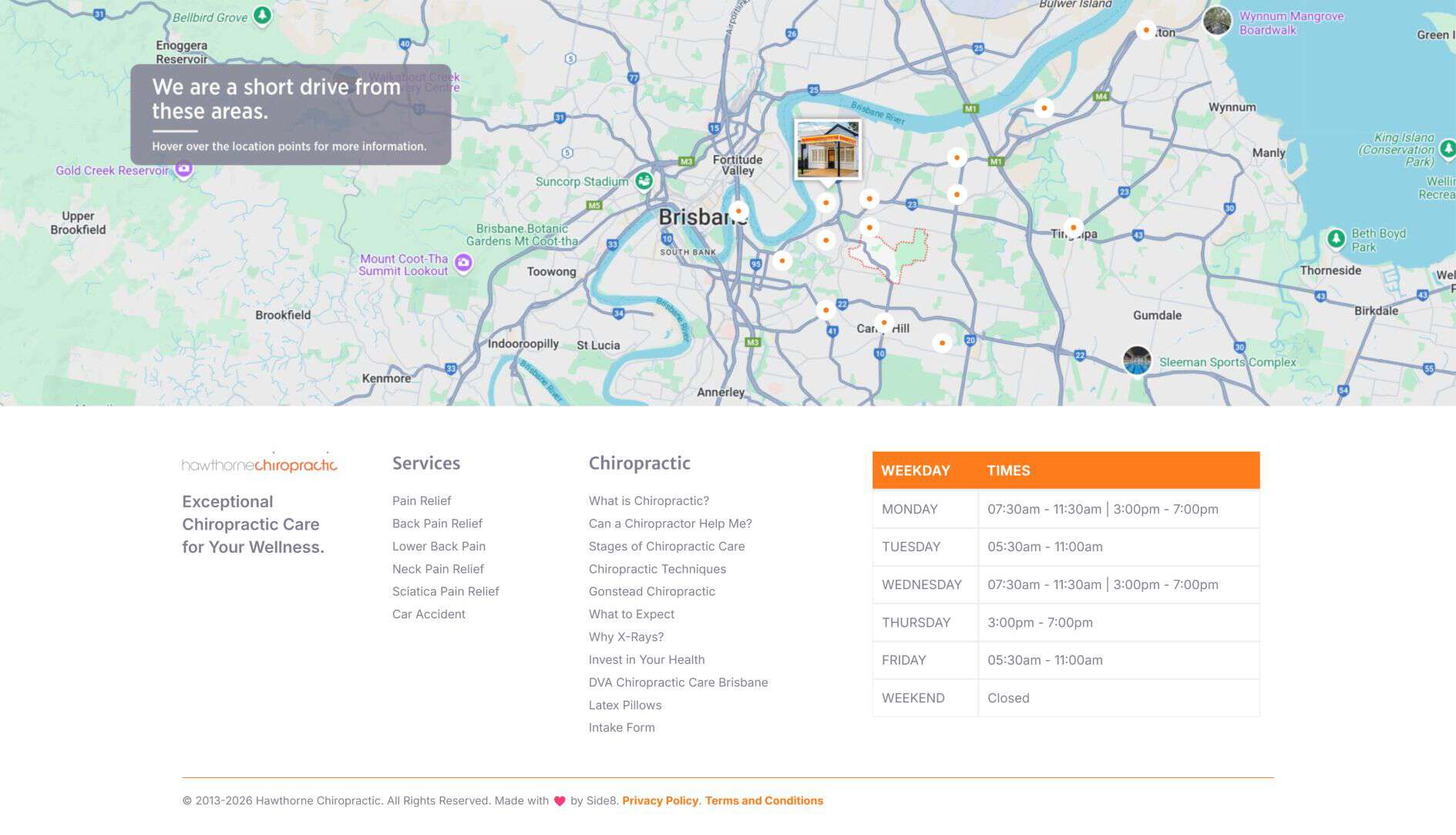Click the location point below M4 marker
This screenshot has width=1456, height=835.
coord(1044,108)
